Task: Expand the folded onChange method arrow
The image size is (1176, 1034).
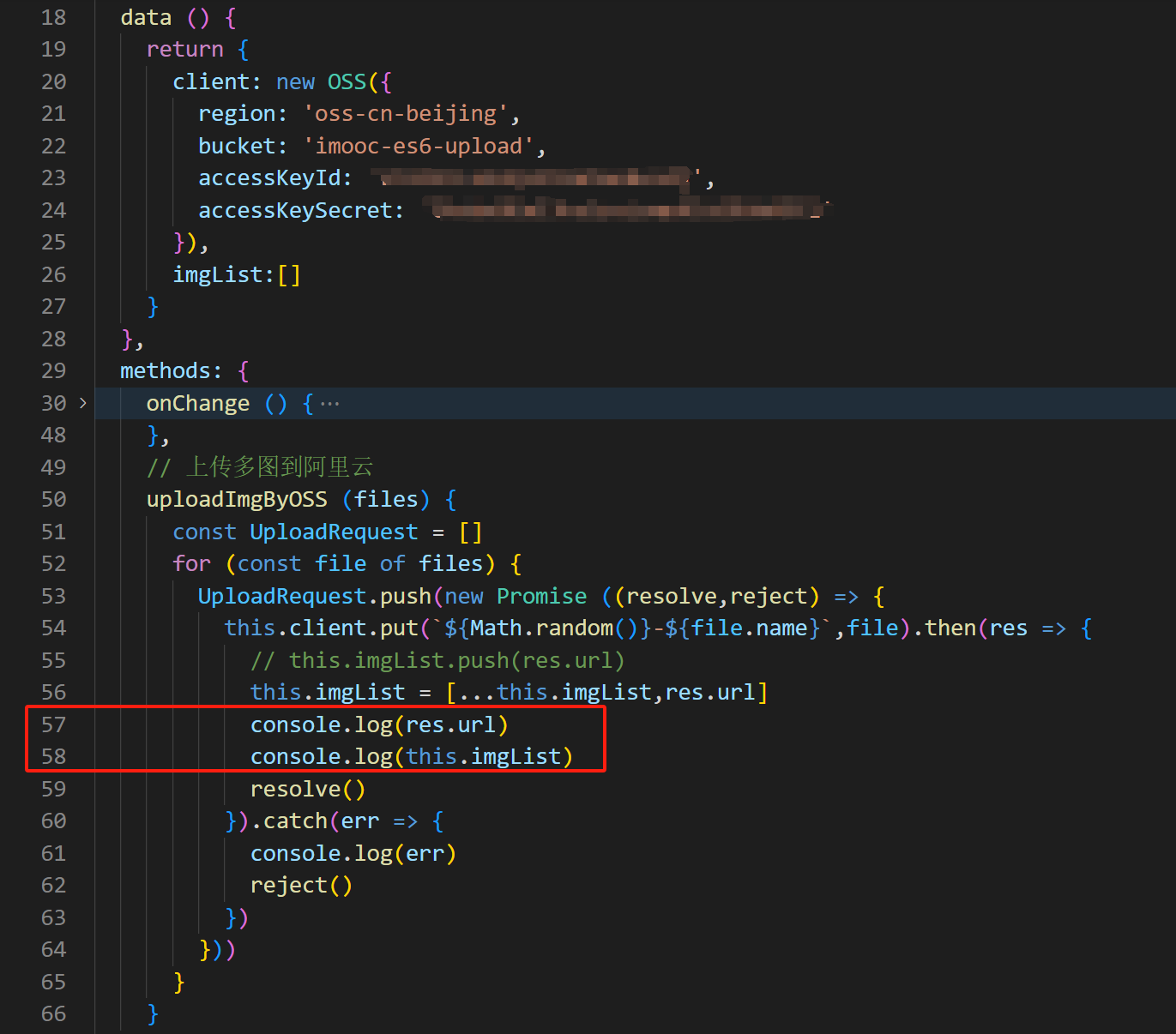Action: tap(82, 403)
